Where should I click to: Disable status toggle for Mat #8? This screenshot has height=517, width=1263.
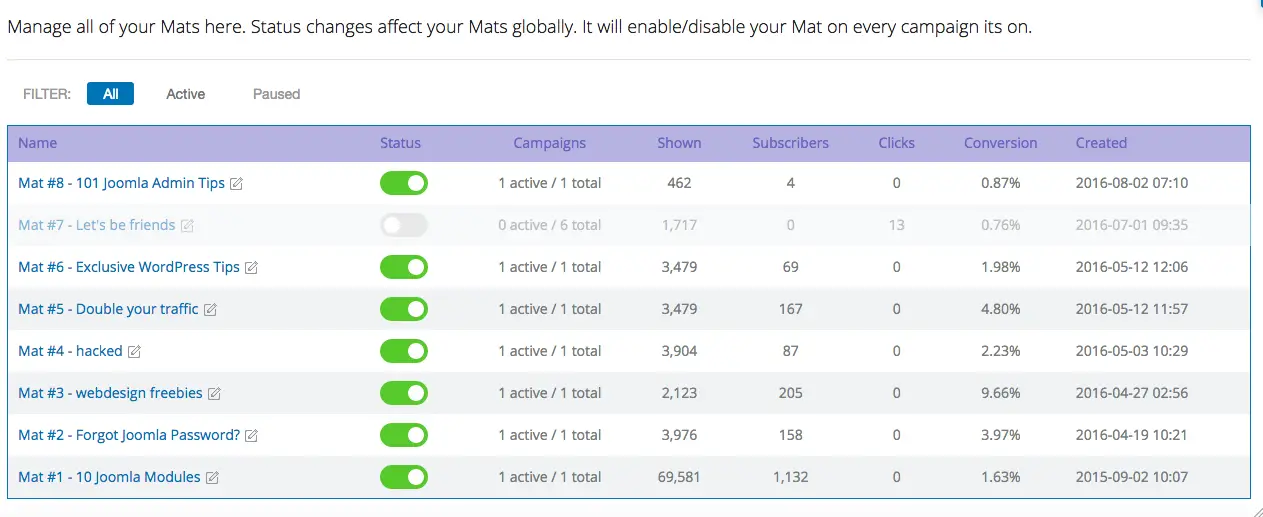pyautogui.click(x=404, y=183)
